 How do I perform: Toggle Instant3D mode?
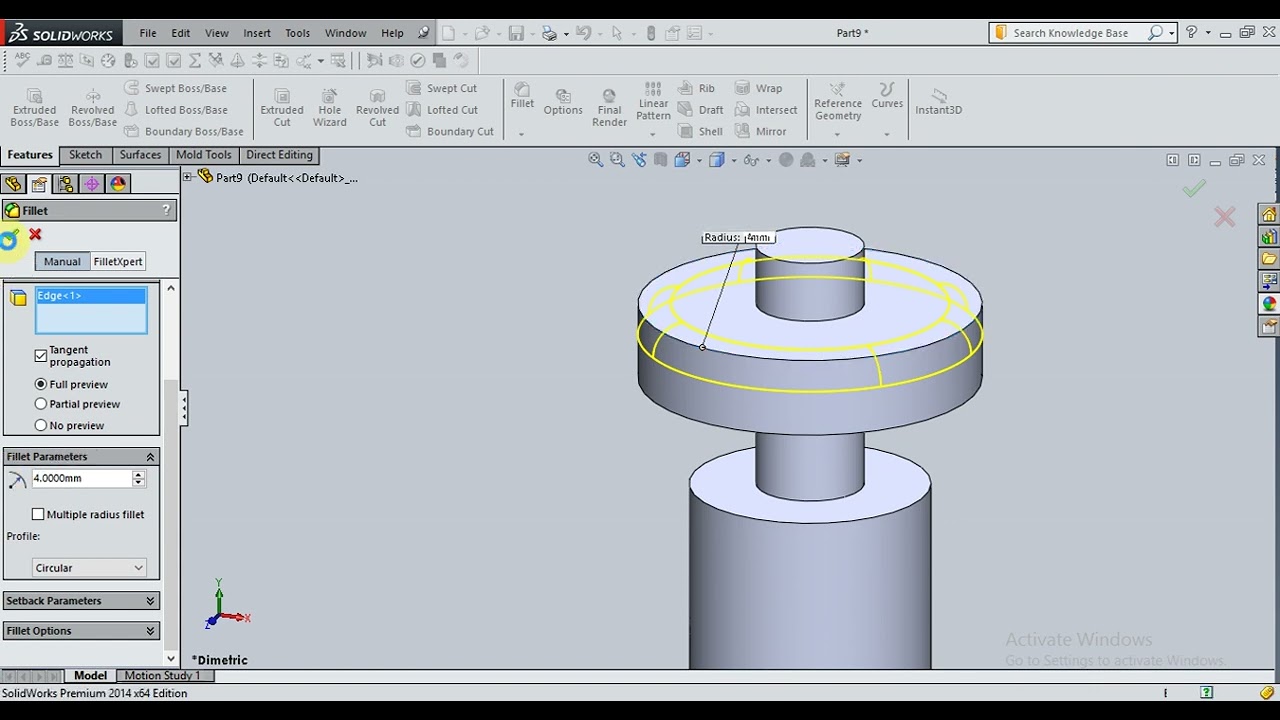click(938, 102)
